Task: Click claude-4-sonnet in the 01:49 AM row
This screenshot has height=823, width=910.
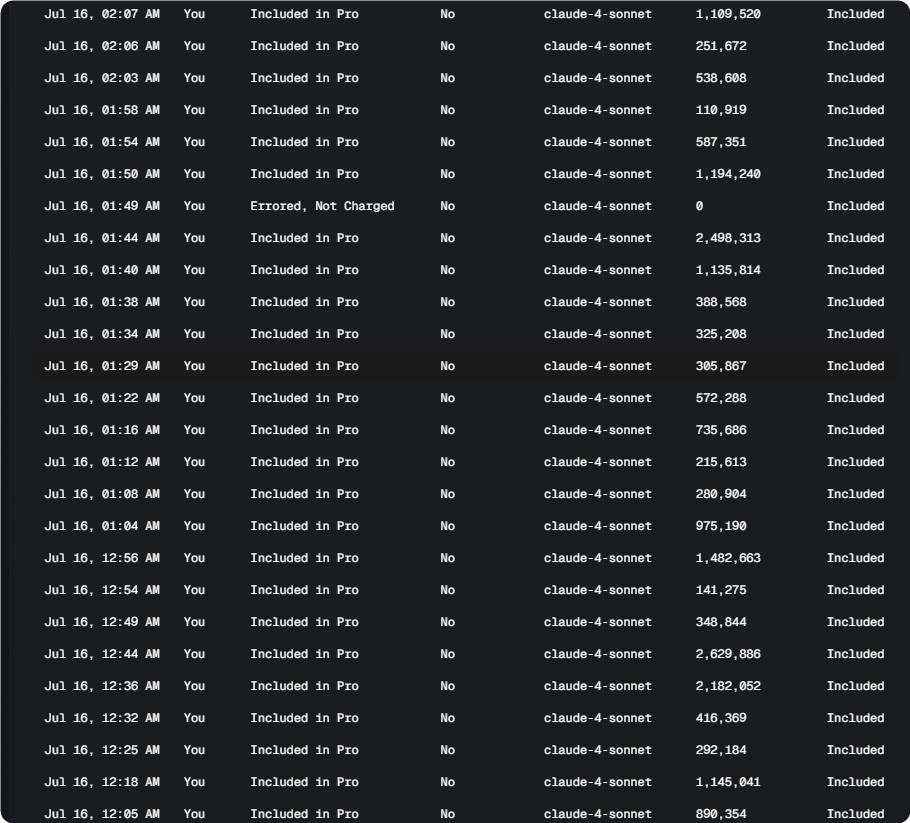Action: [597, 206]
